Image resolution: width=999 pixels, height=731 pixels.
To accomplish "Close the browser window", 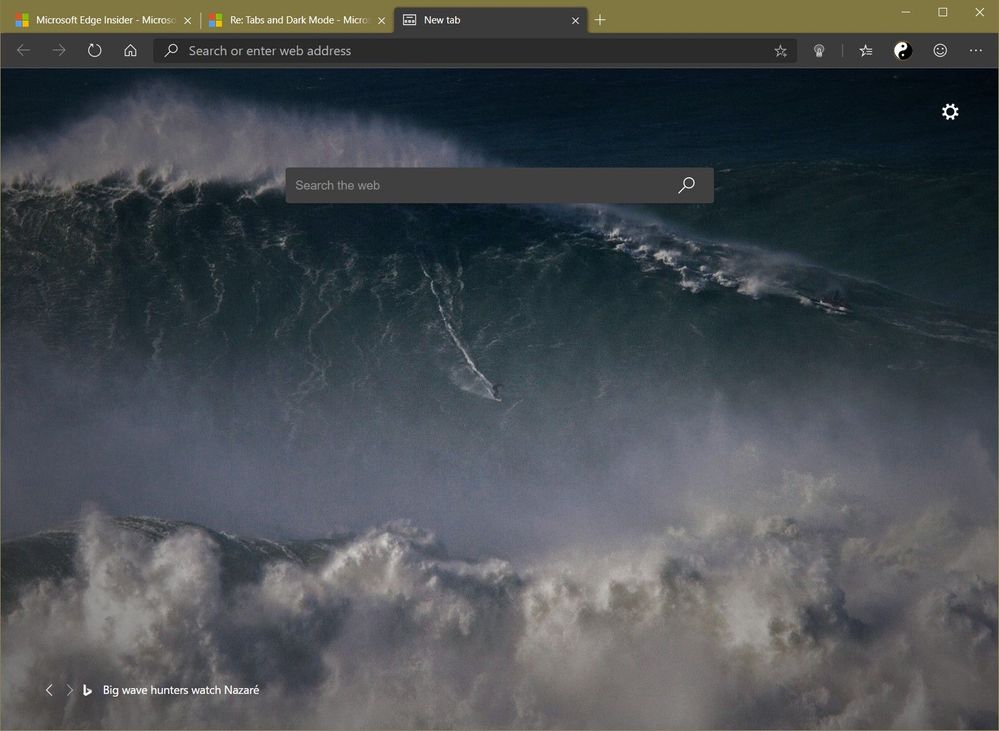I will tap(979, 12).
